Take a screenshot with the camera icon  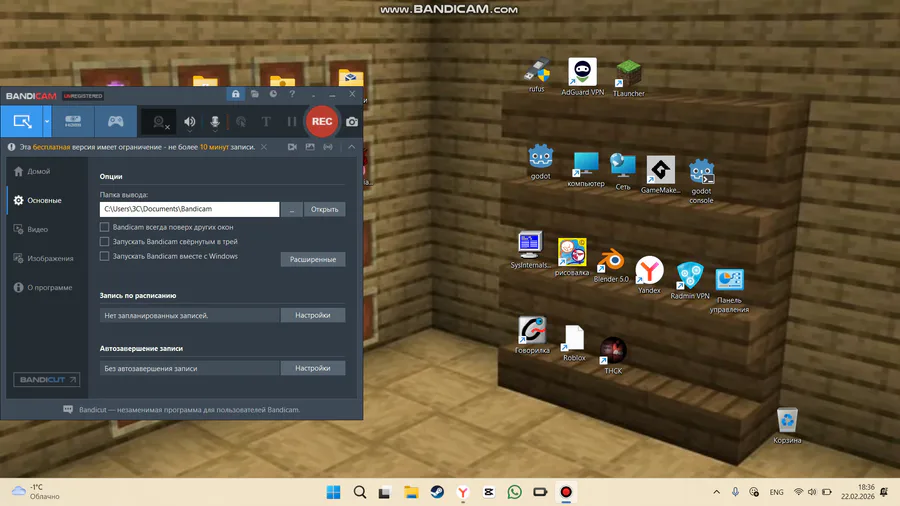352,122
